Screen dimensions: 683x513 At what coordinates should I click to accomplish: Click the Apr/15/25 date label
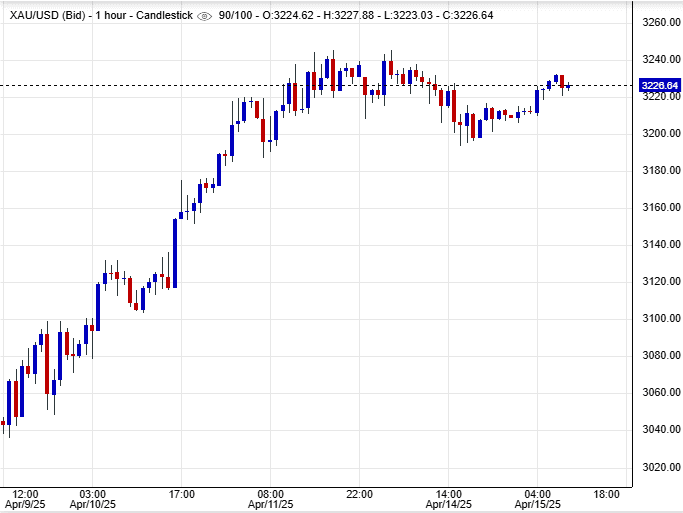[537, 506]
